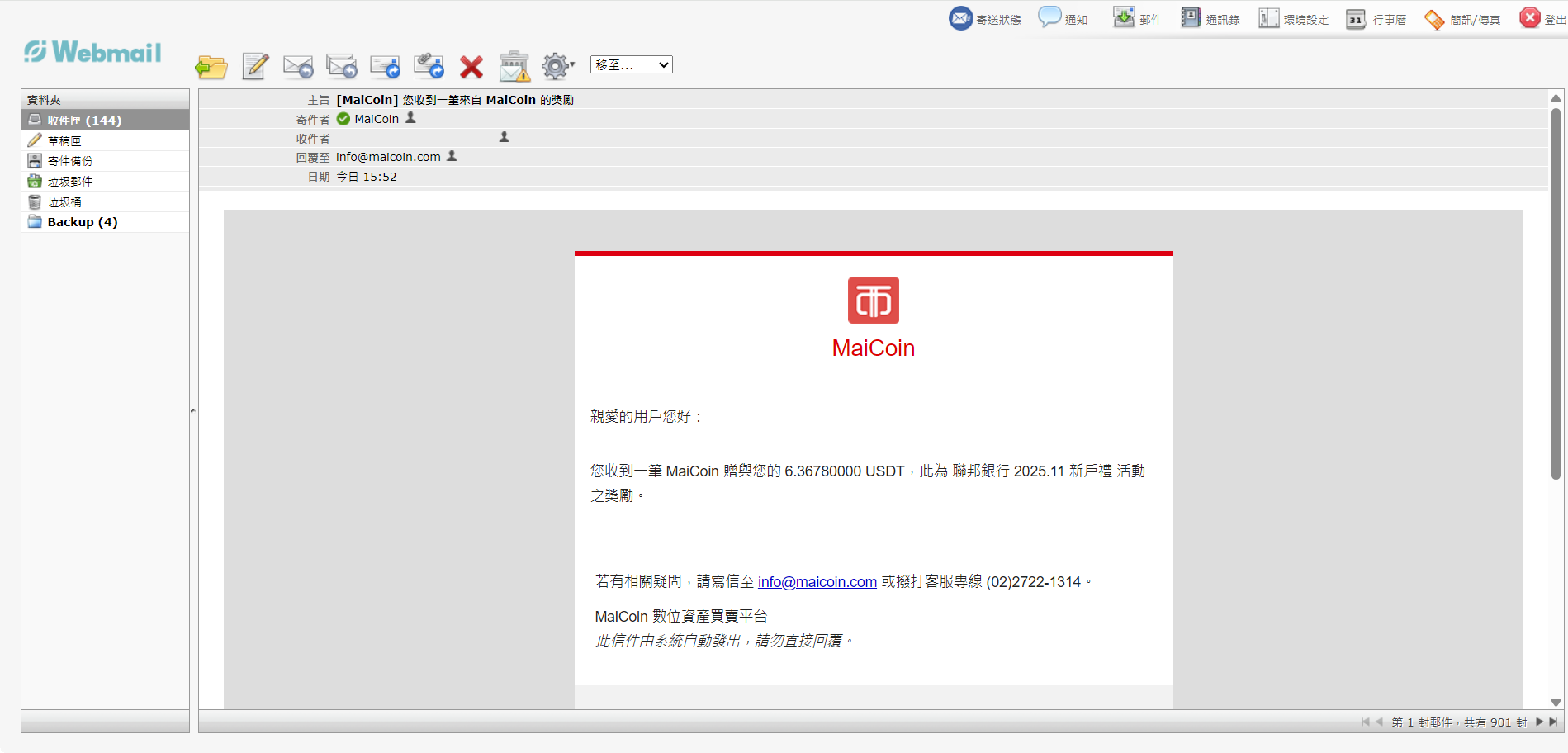Compose a new message with pencil icon
This screenshot has width=1568, height=753.
(x=255, y=66)
